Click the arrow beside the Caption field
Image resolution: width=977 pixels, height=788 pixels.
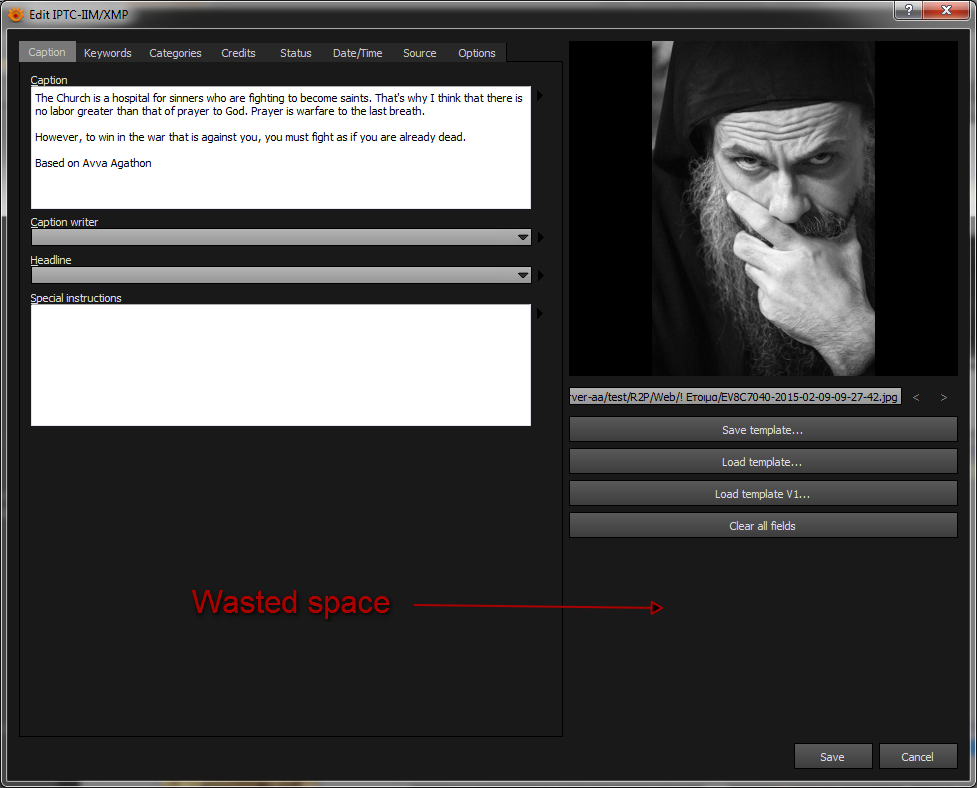tap(540, 96)
